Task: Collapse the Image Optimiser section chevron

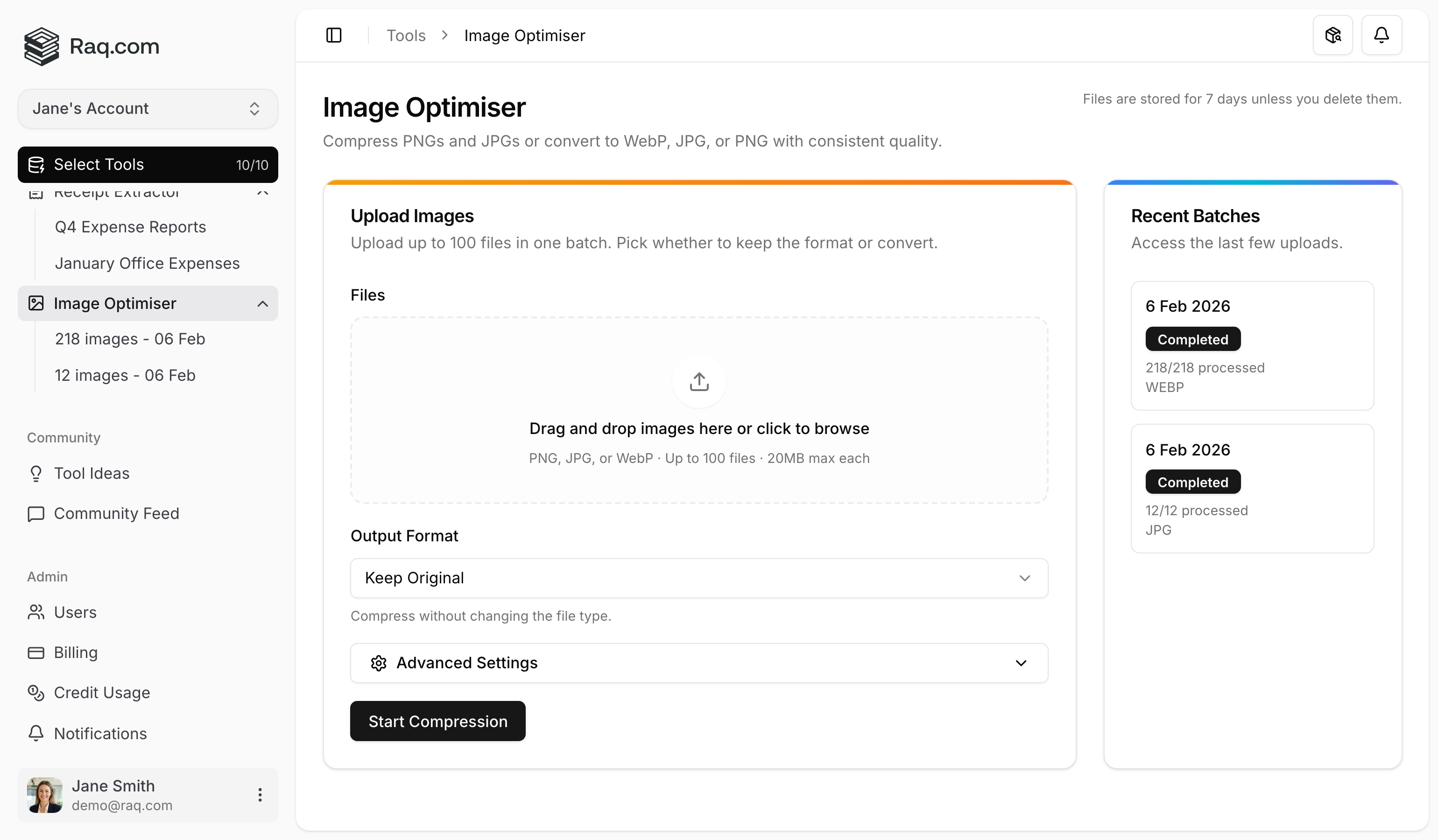Action: click(x=262, y=303)
